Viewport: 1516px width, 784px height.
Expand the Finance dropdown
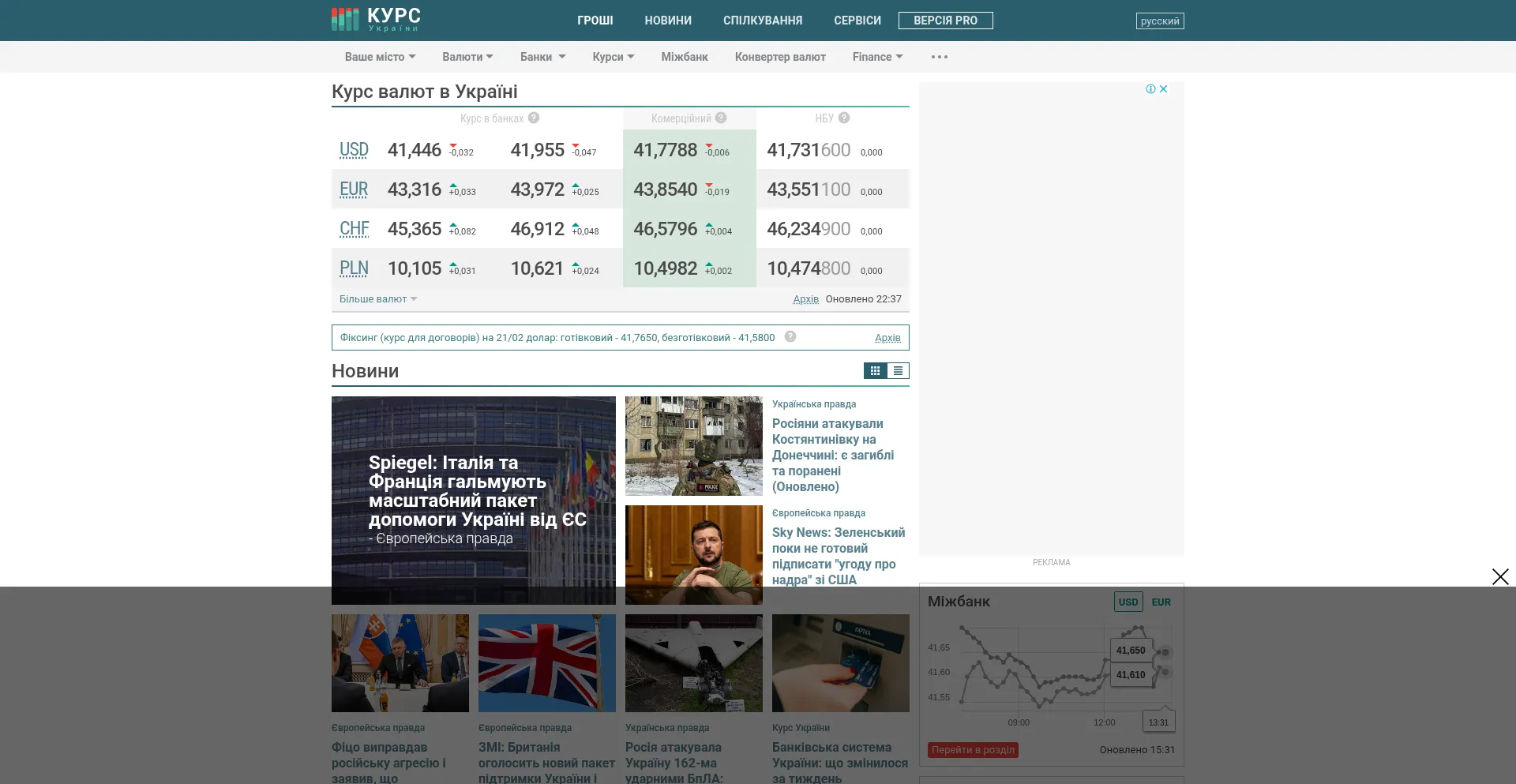[877, 57]
